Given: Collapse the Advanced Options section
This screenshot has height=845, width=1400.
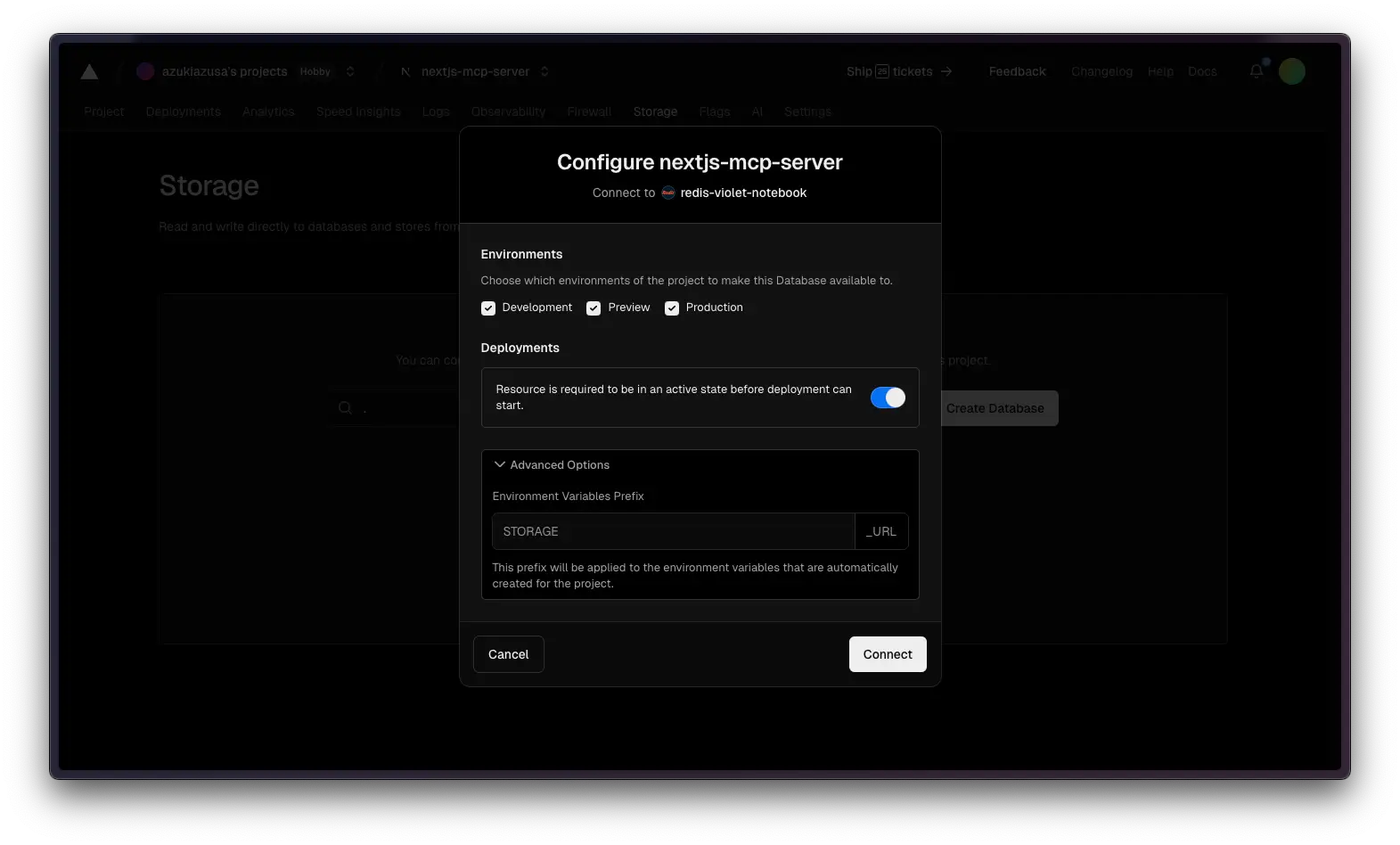Looking at the screenshot, I should coord(552,465).
